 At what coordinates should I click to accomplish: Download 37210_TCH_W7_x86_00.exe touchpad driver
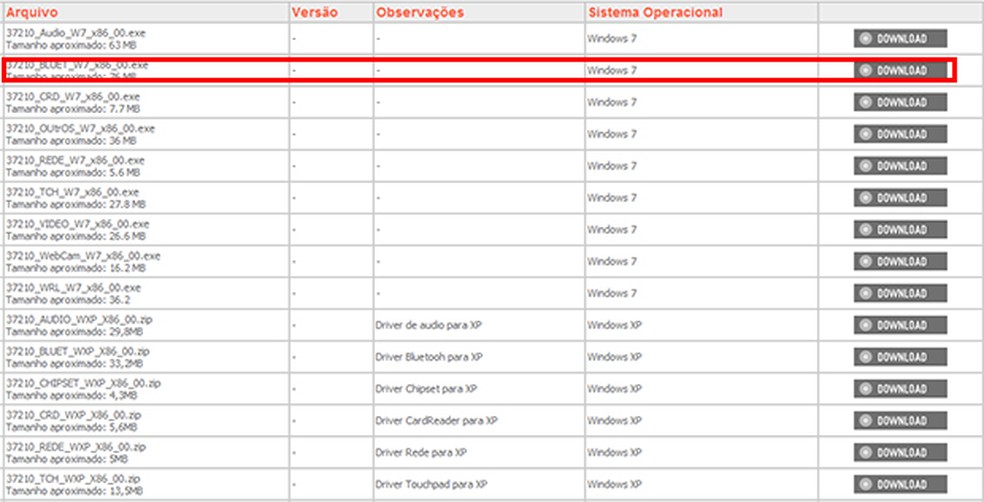click(900, 198)
